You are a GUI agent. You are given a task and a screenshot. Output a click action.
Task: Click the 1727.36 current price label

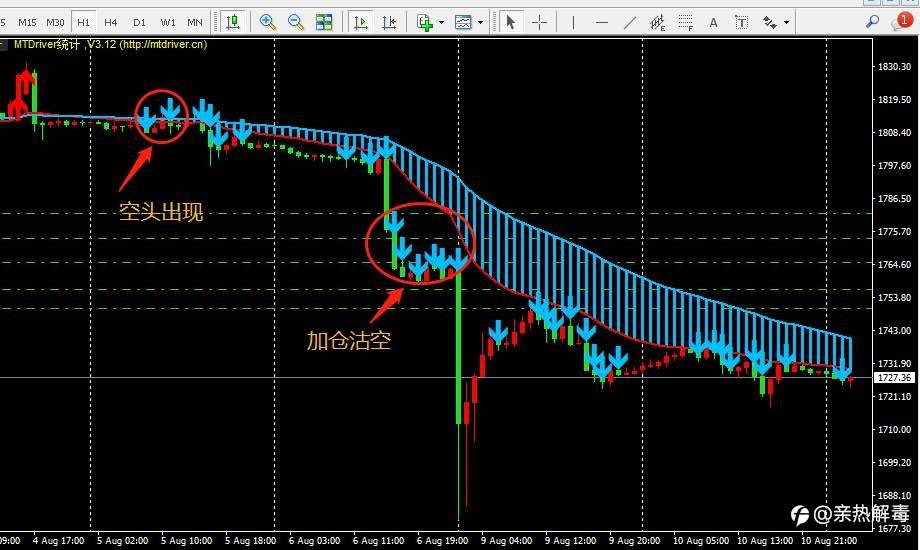click(894, 377)
